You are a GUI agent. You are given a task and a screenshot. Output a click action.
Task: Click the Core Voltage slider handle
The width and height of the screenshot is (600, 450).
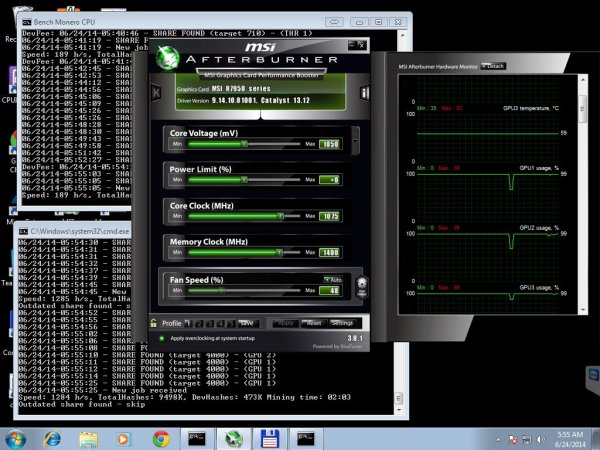(x=244, y=144)
